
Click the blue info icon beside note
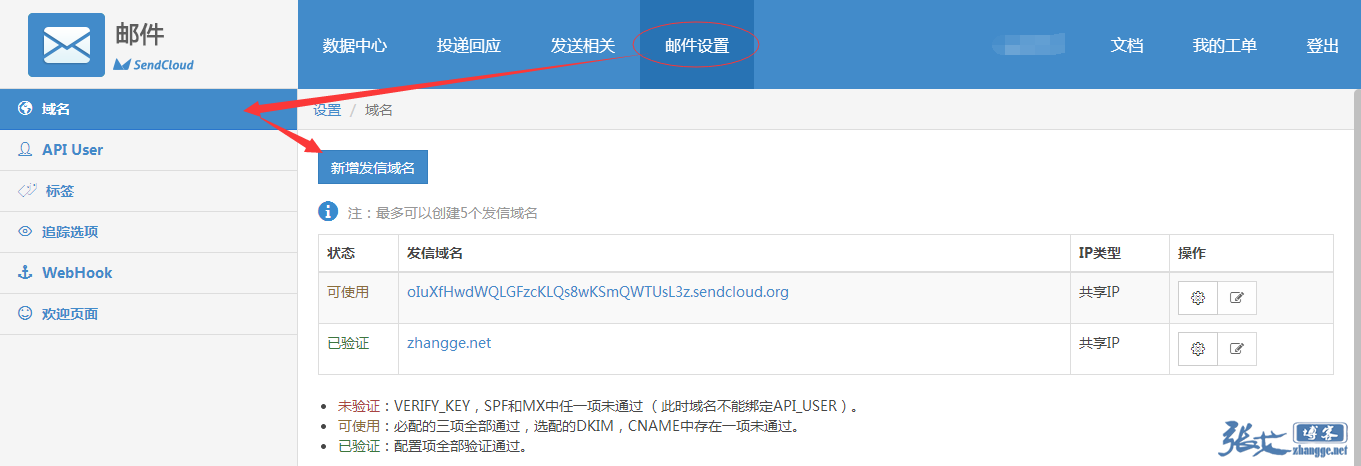point(327,212)
